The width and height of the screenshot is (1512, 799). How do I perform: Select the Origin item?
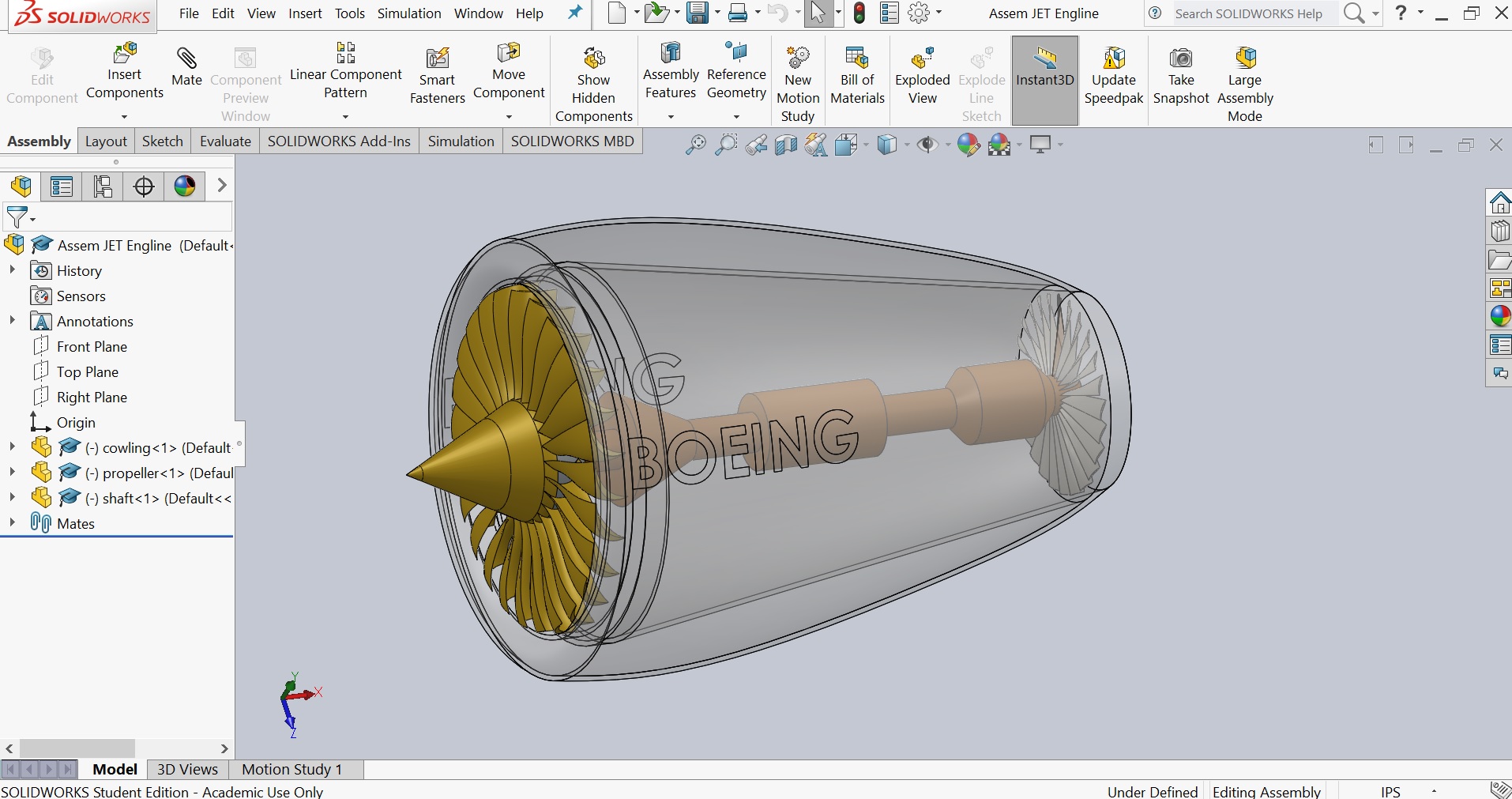coord(62,422)
